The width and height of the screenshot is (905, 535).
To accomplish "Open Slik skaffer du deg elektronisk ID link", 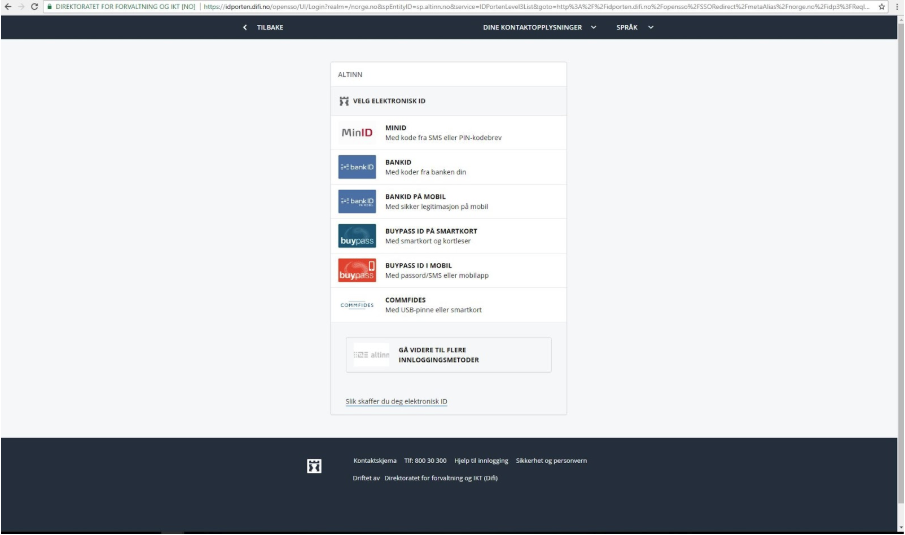I will coord(396,401).
